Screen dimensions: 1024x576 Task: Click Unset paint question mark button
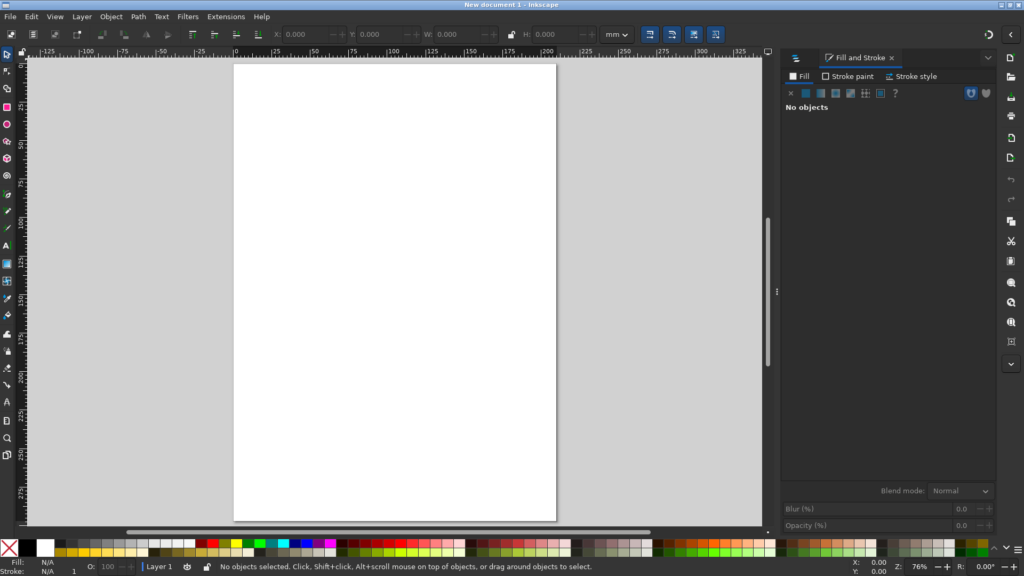[x=895, y=93]
